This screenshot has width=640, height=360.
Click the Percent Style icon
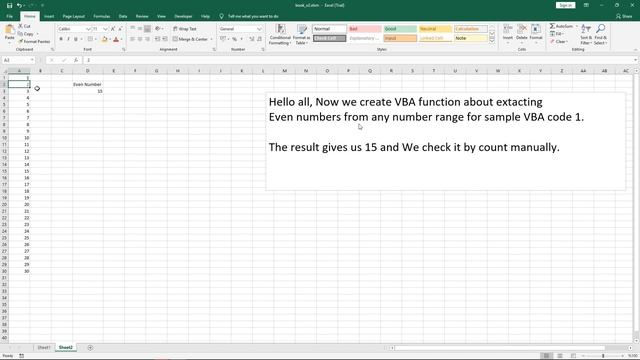pos(235,39)
